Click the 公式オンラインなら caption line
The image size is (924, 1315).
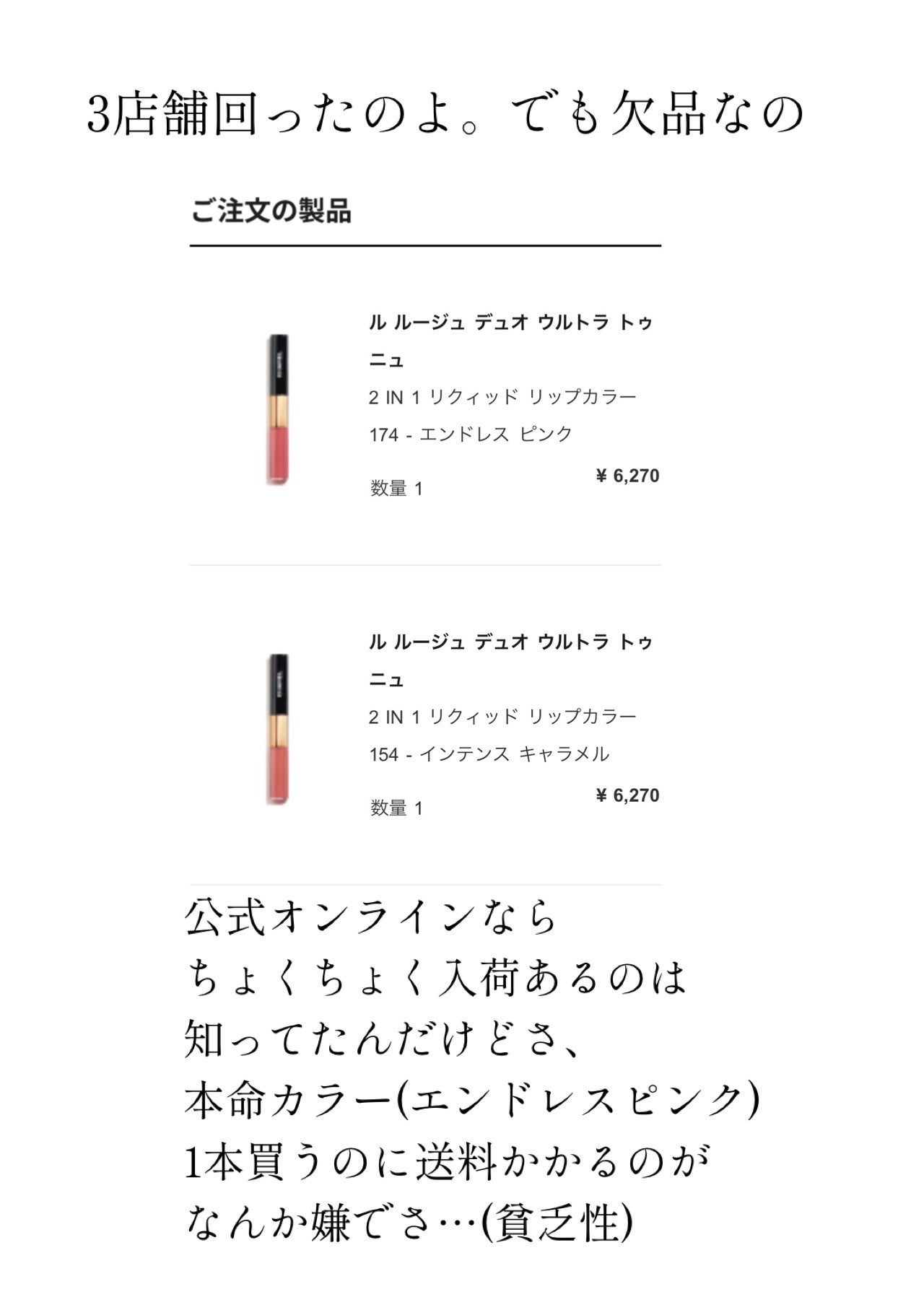pyautogui.click(x=372, y=919)
